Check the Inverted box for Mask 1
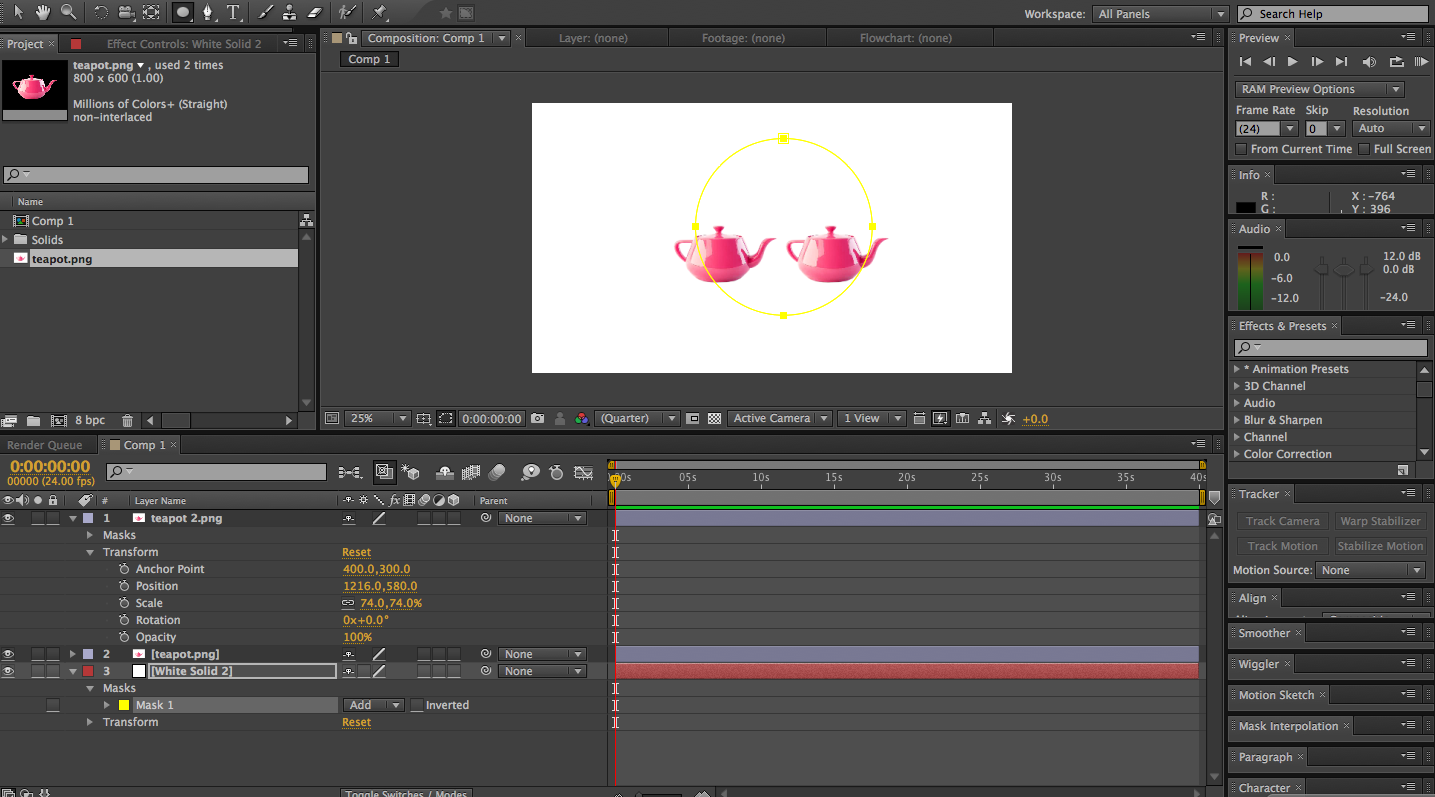The width and height of the screenshot is (1435, 797). coord(417,705)
